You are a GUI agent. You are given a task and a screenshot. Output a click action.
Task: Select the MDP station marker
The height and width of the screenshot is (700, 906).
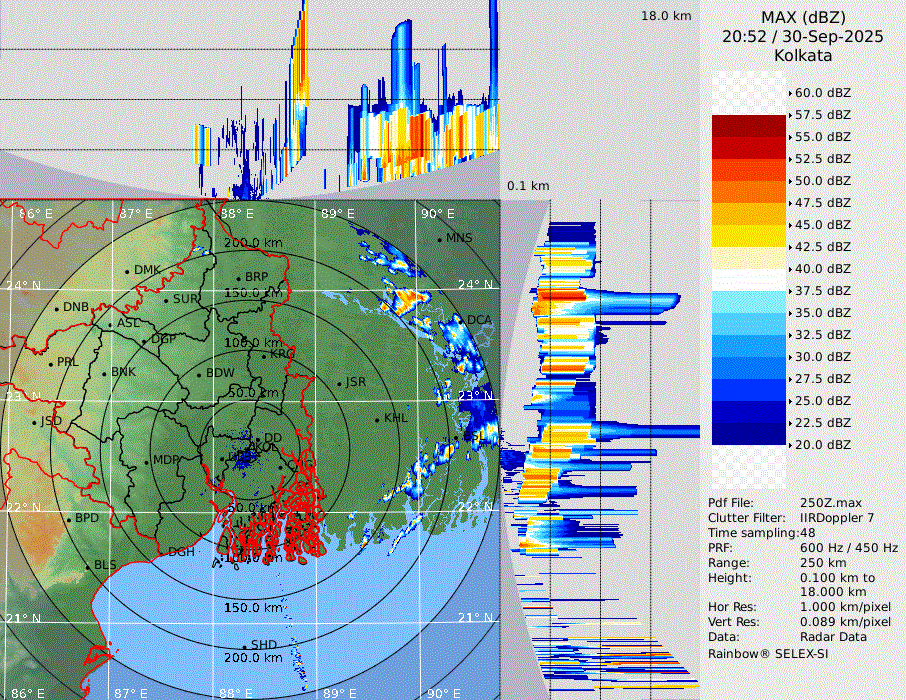pos(147,461)
